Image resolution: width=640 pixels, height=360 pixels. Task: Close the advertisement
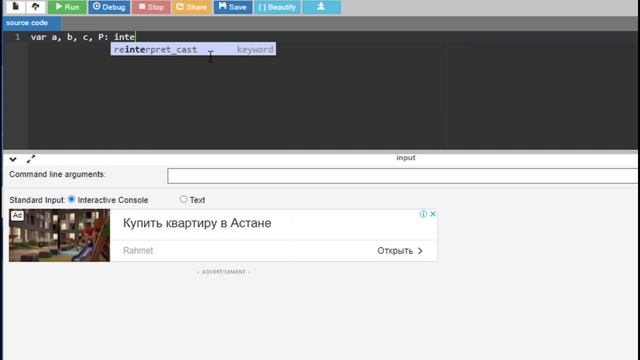click(433, 214)
